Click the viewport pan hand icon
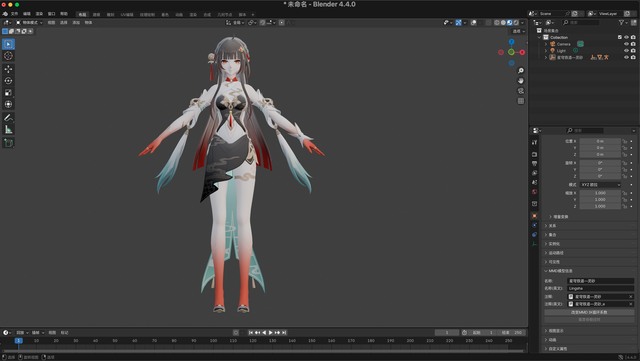This screenshot has width=640, height=361. pyautogui.click(x=521, y=80)
